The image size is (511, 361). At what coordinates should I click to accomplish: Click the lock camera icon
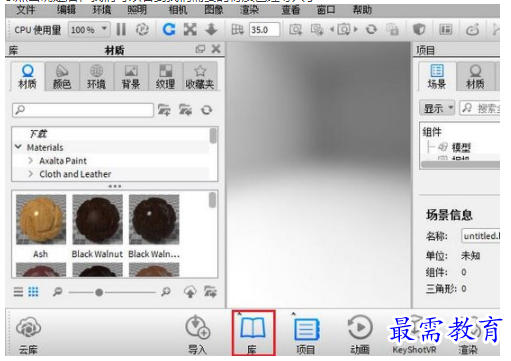pyautogui.click(x=392, y=30)
